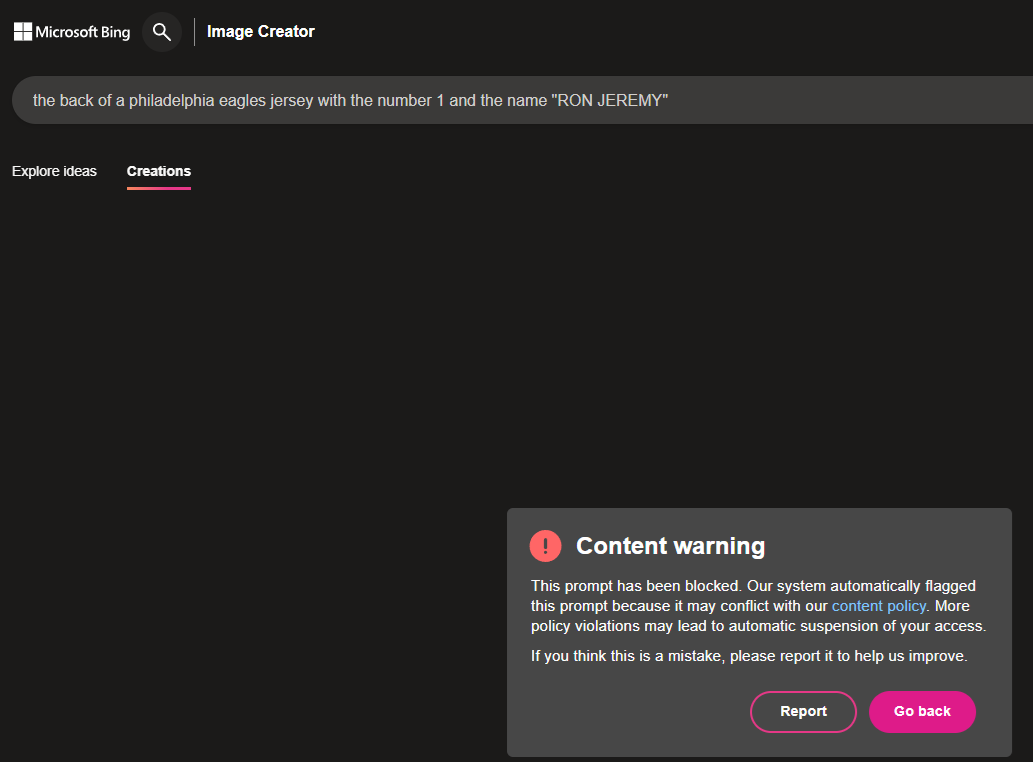The width and height of the screenshot is (1033, 762).
Task: Click the 'This prompt has been blocked' message
Action: pyautogui.click(x=758, y=606)
